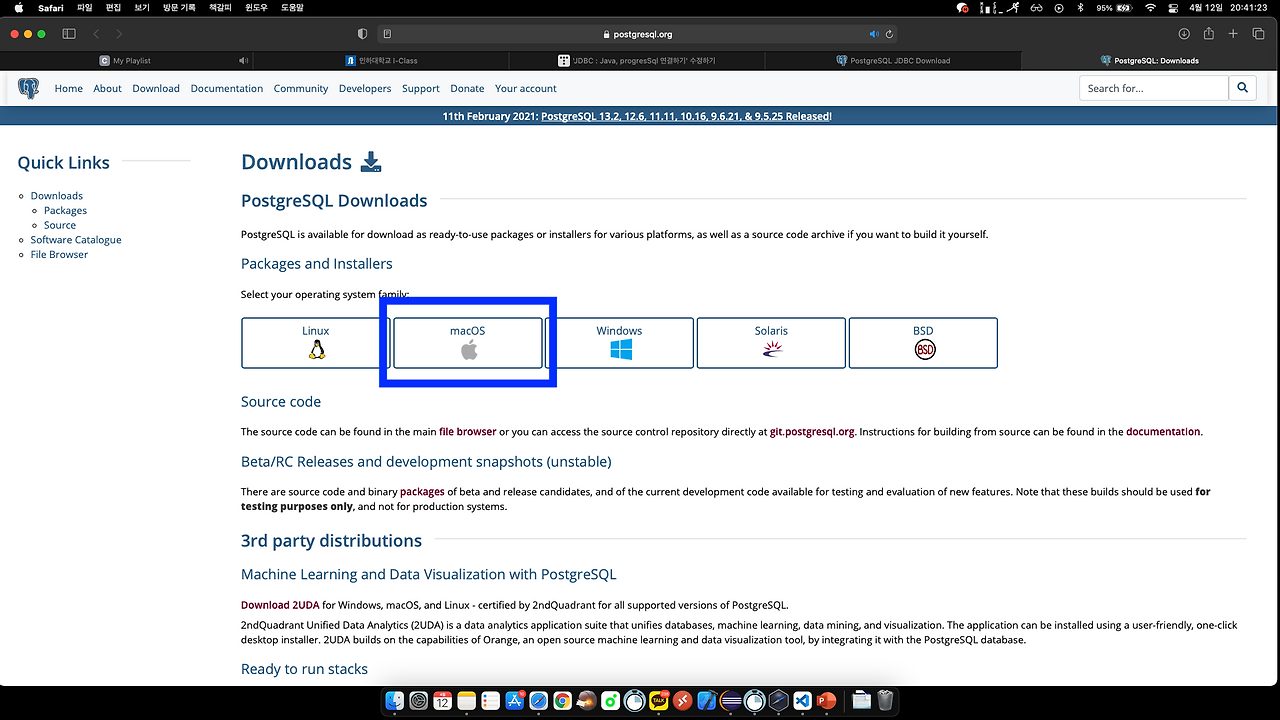1280x720 pixels.
Task: Open the 방문 기록 menu
Action: 179,7
